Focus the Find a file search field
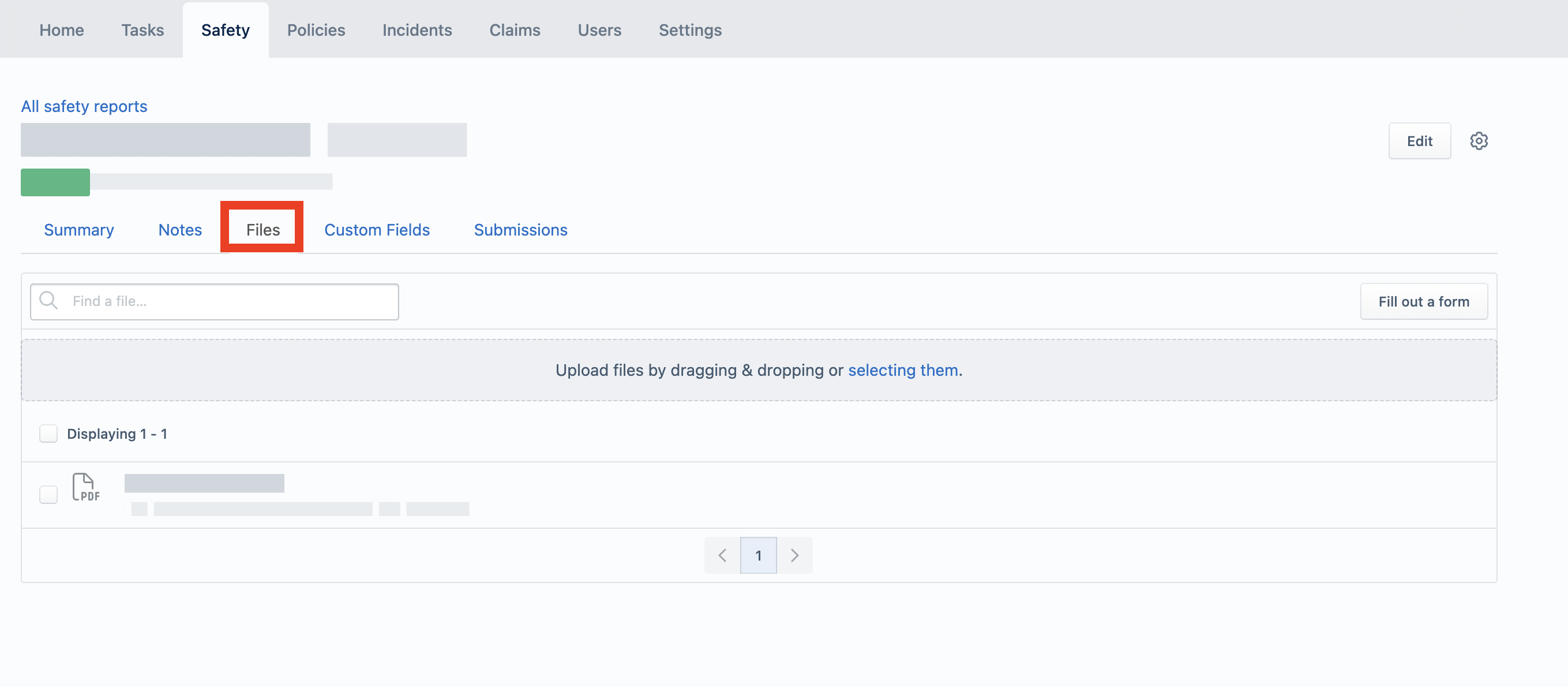Screen dimensions: 1568x687 coord(214,301)
